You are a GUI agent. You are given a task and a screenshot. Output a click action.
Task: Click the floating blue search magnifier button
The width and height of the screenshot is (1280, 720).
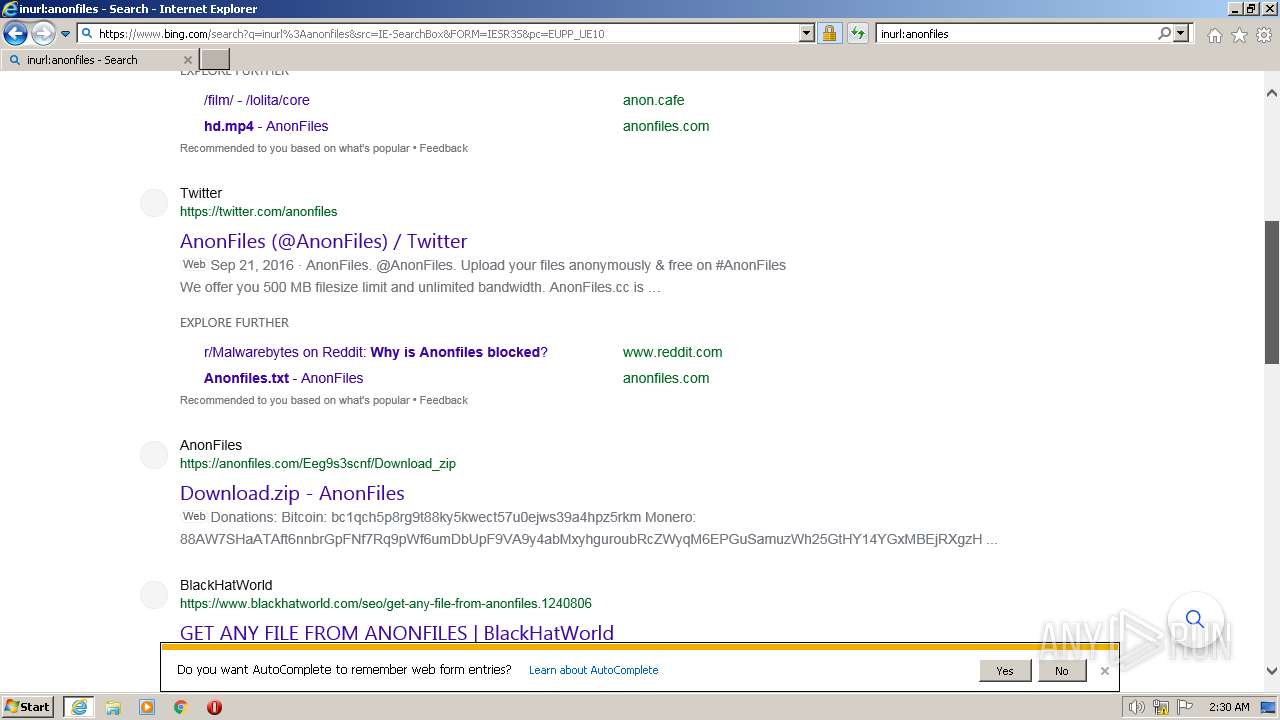coord(1195,619)
